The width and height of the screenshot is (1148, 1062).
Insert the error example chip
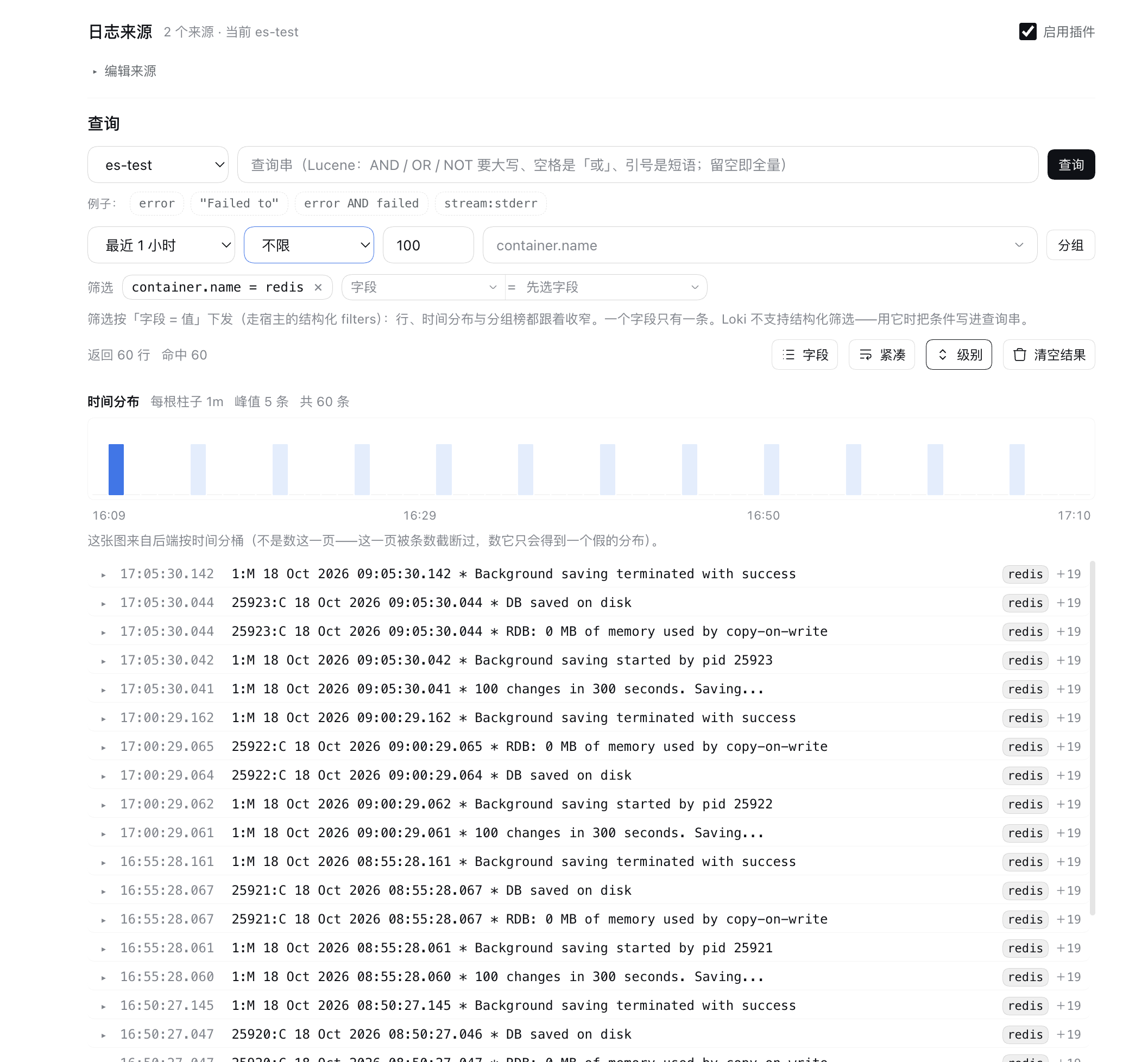click(x=156, y=204)
